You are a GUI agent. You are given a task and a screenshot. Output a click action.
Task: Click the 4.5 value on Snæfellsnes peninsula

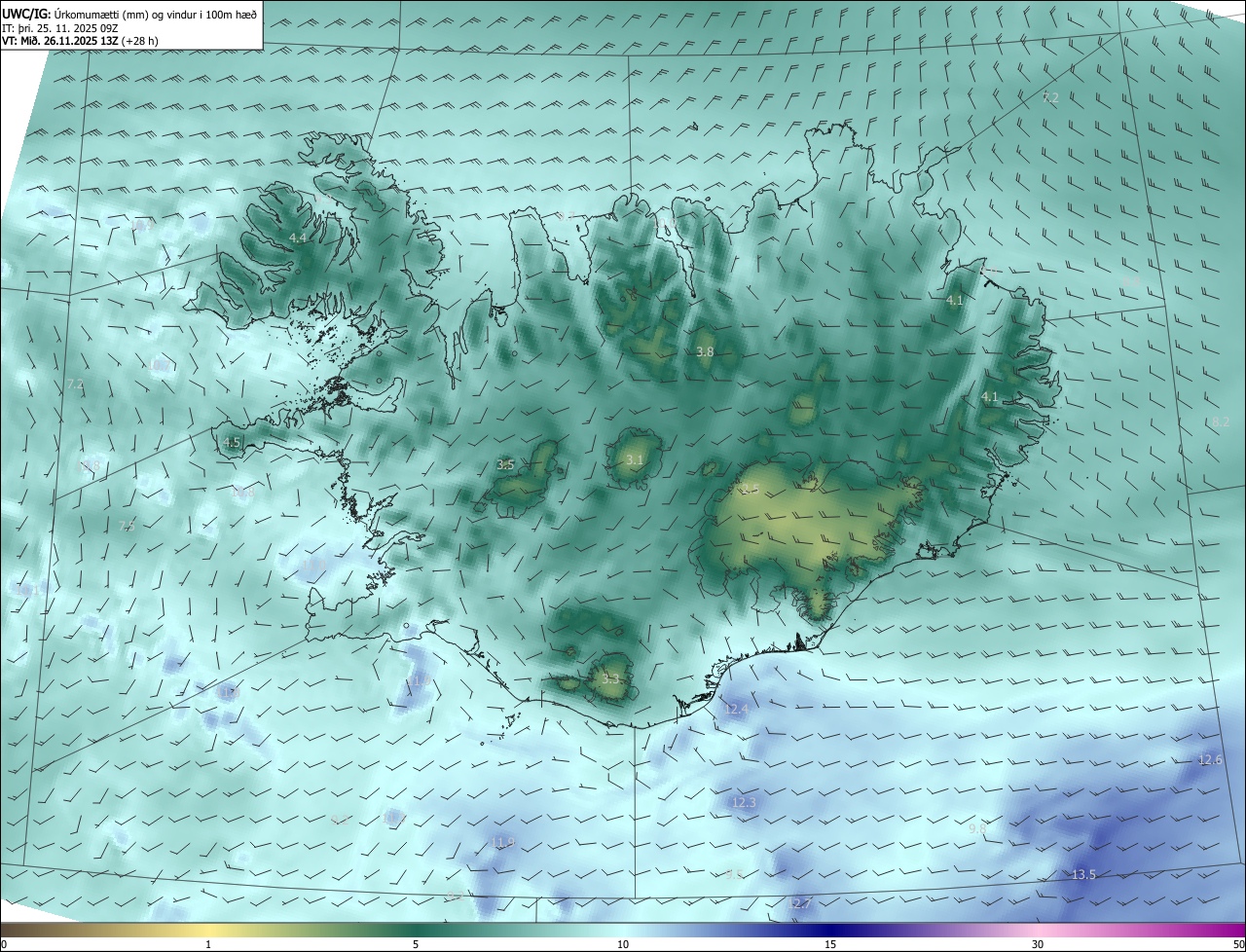click(x=232, y=443)
